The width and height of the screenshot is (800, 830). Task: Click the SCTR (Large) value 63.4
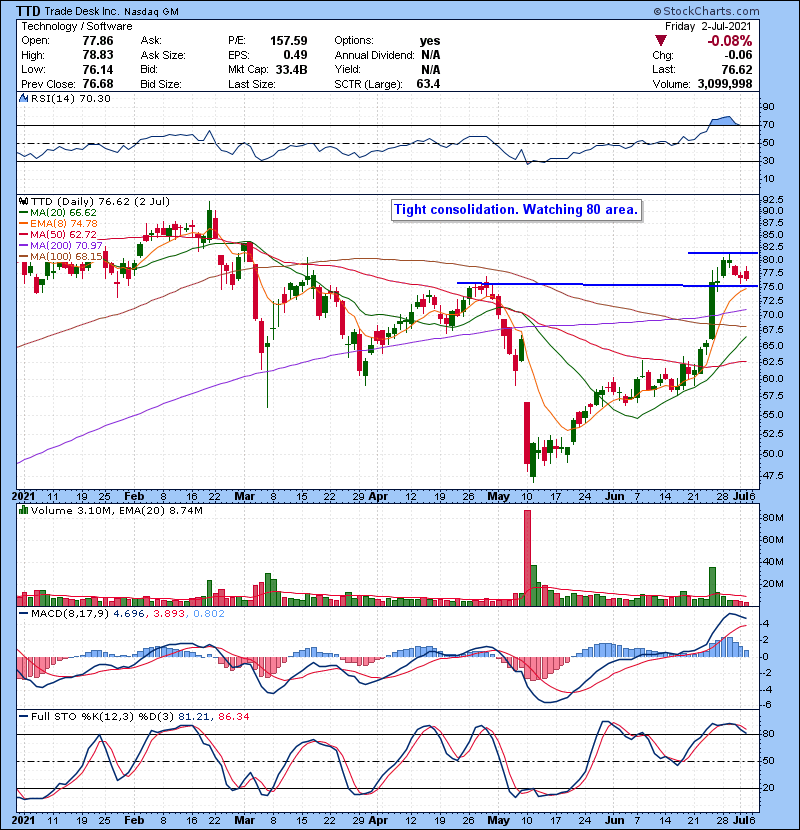(428, 84)
